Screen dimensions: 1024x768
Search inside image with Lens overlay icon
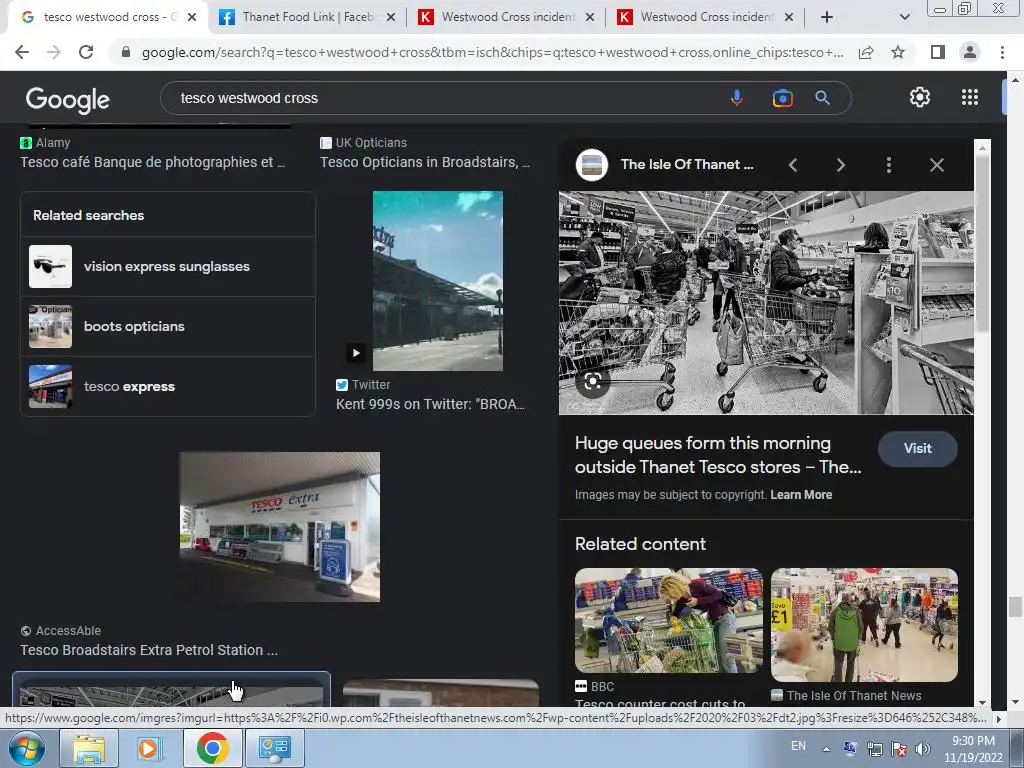pyautogui.click(x=593, y=381)
